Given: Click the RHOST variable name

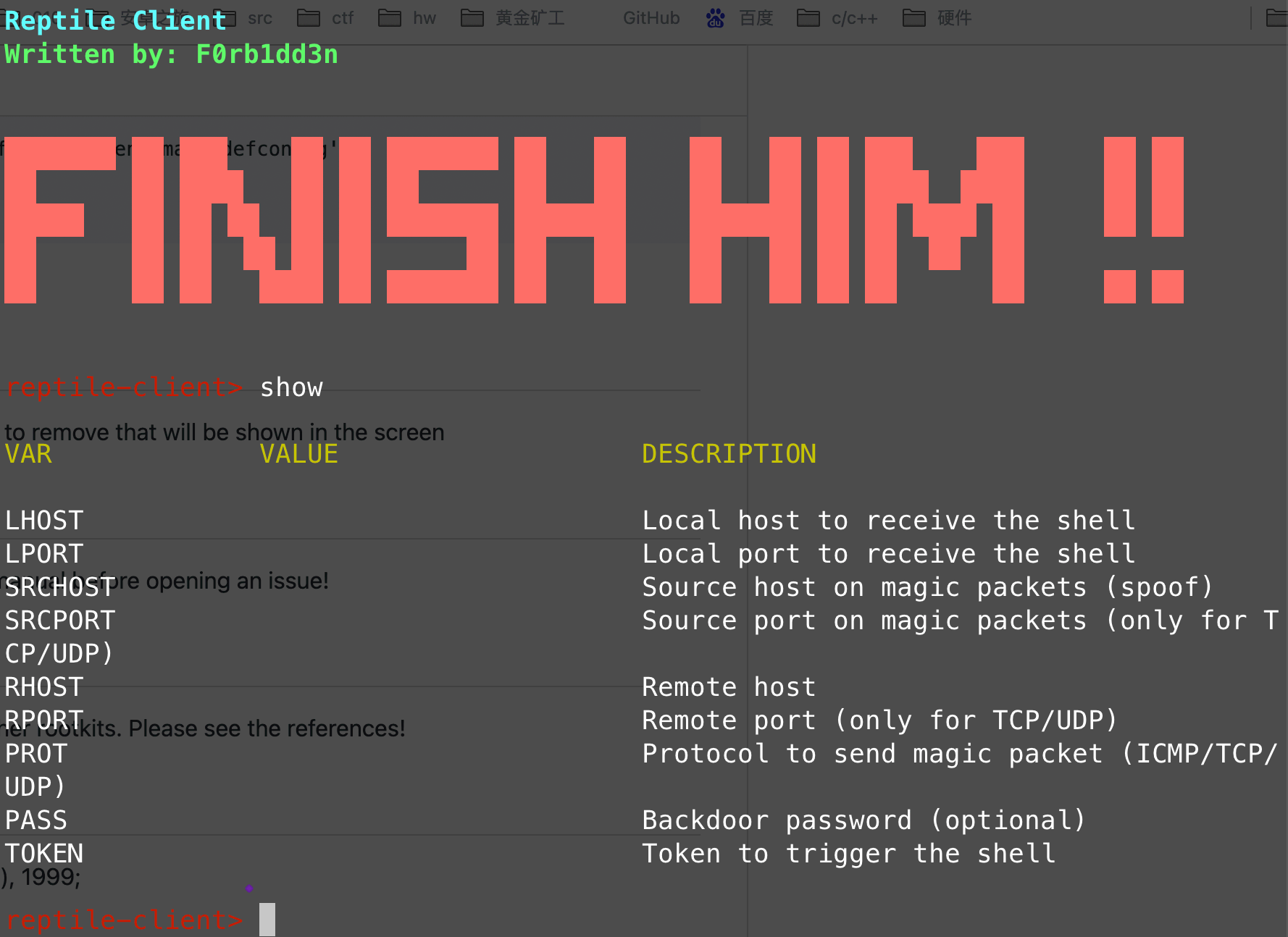Looking at the screenshot, I should [x=44, y=687].
